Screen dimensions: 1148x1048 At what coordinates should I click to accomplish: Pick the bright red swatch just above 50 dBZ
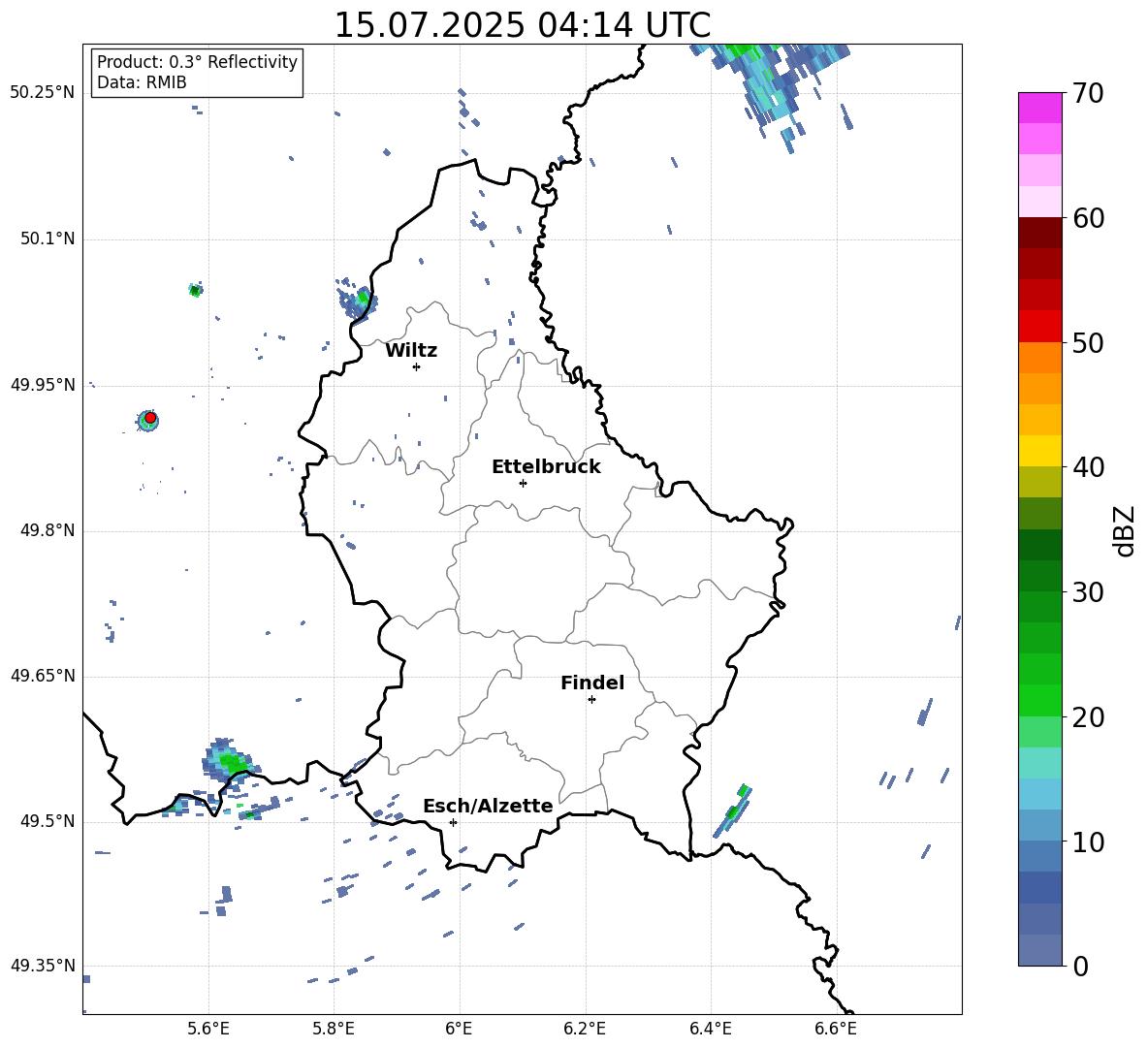click(1039, 327)
